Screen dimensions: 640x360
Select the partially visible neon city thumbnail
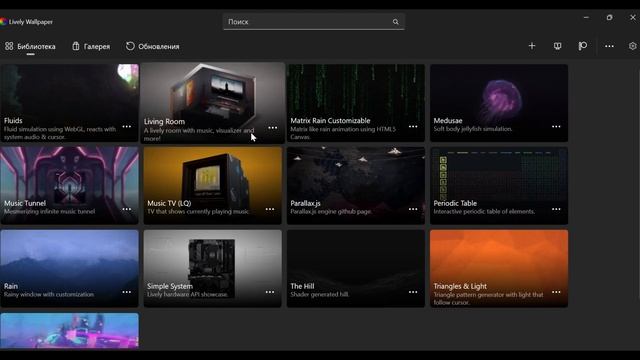[69, 331]
